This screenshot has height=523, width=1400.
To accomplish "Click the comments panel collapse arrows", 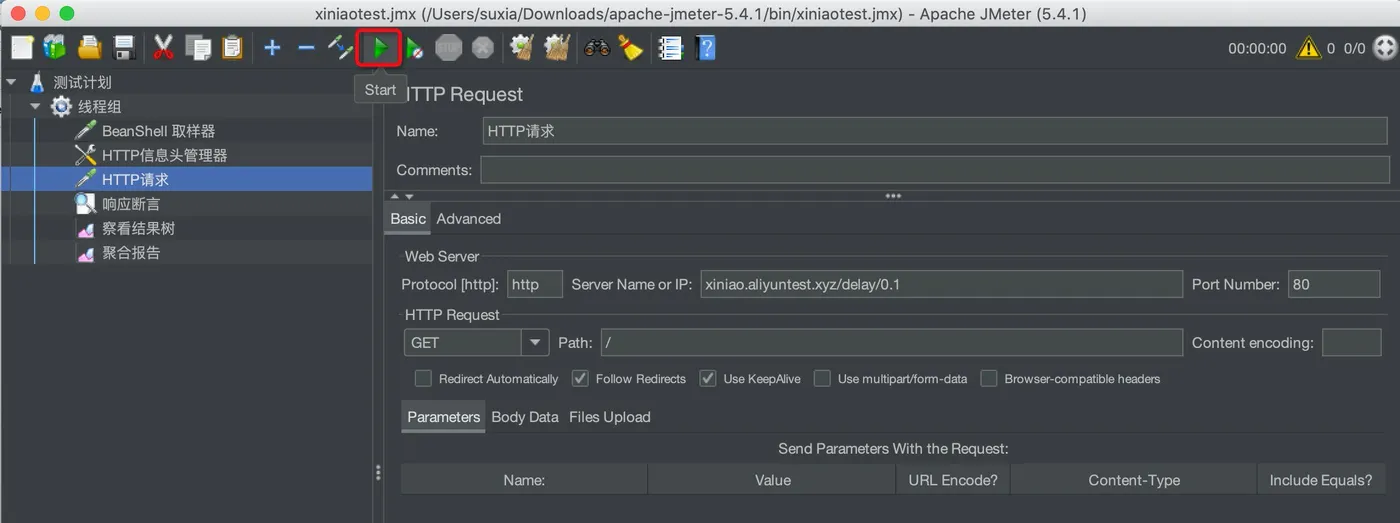I will [x=401, y=196].
